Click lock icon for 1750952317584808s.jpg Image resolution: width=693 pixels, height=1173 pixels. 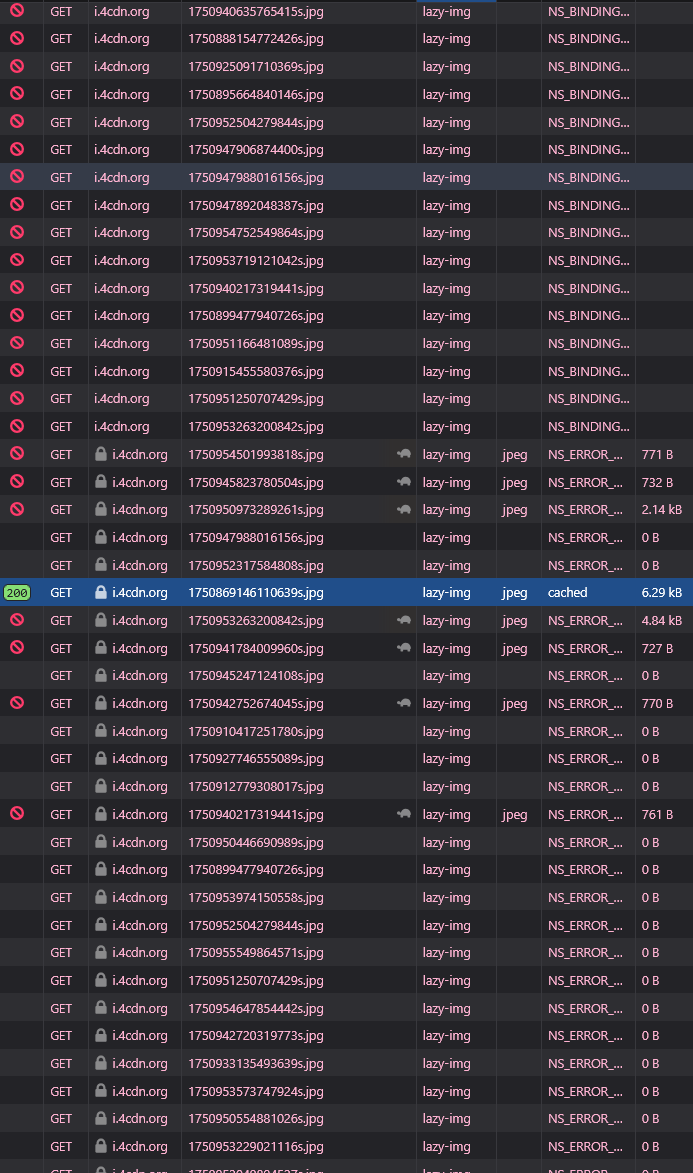(x=101, y=564)
